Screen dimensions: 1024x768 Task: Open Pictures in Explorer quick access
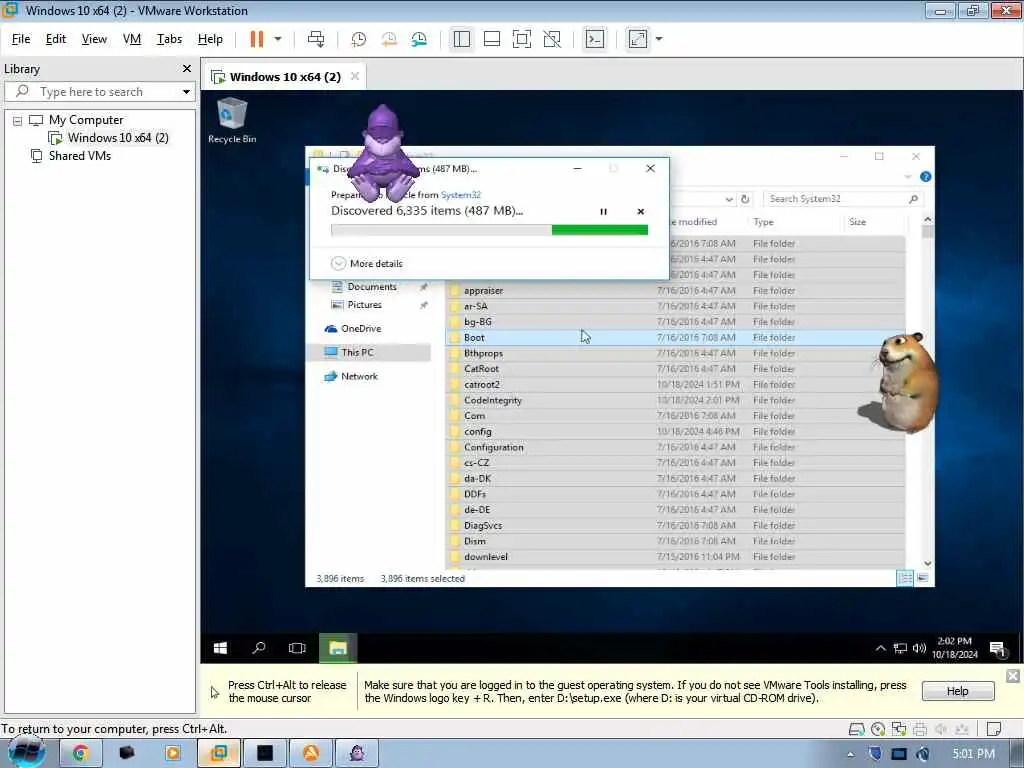[364, 305]
